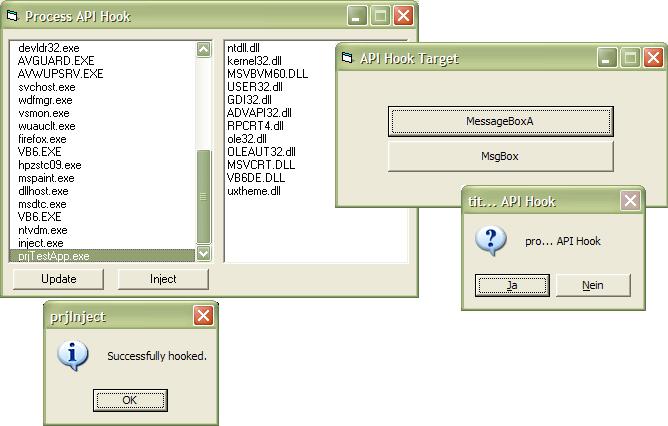Click the process list scrollbar thumb
Viewport: 668px width, 426px height.
pyautogui.click(x=204, y=196)
